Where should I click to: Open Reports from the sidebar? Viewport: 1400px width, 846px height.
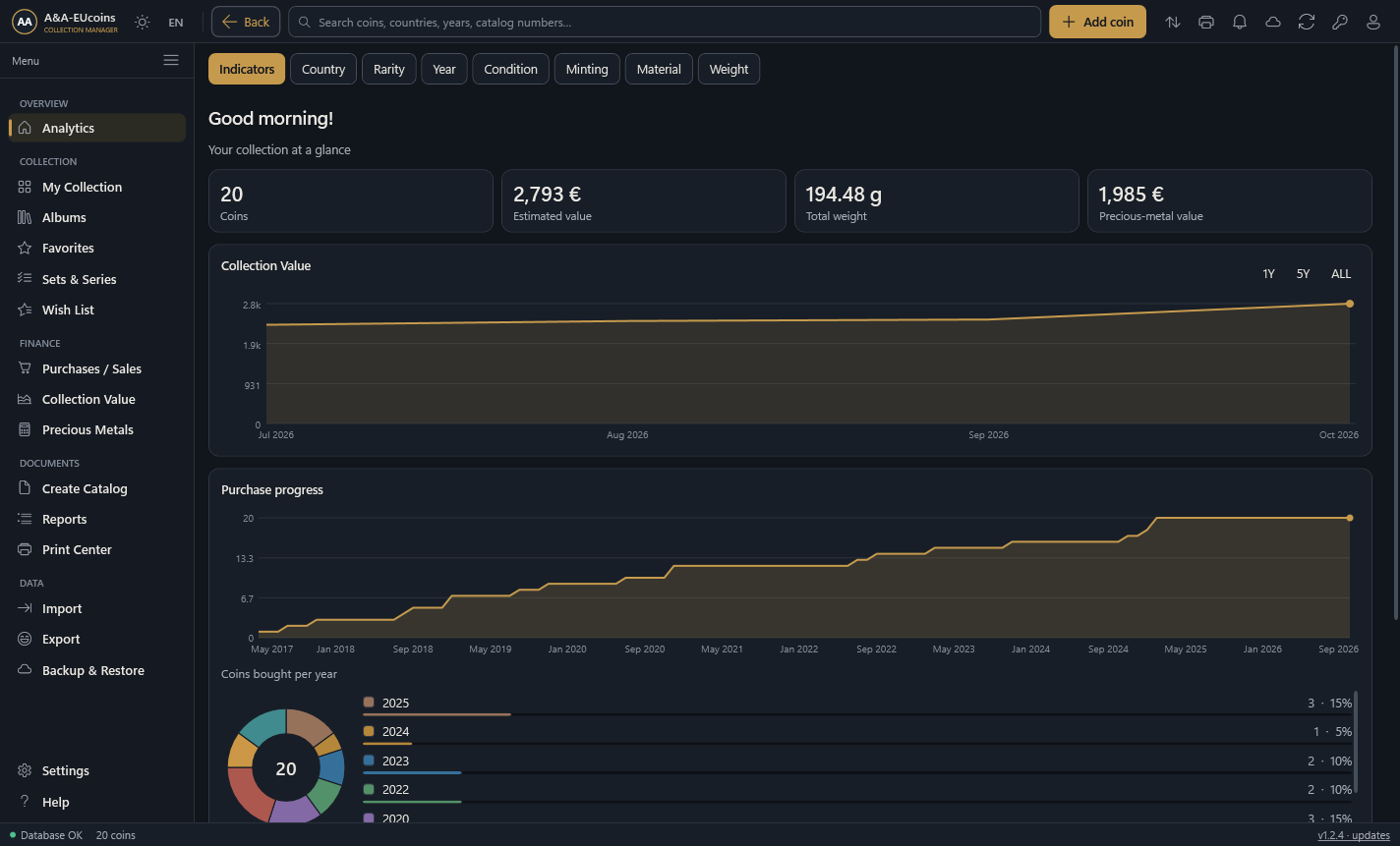click(x=96, y=519)
